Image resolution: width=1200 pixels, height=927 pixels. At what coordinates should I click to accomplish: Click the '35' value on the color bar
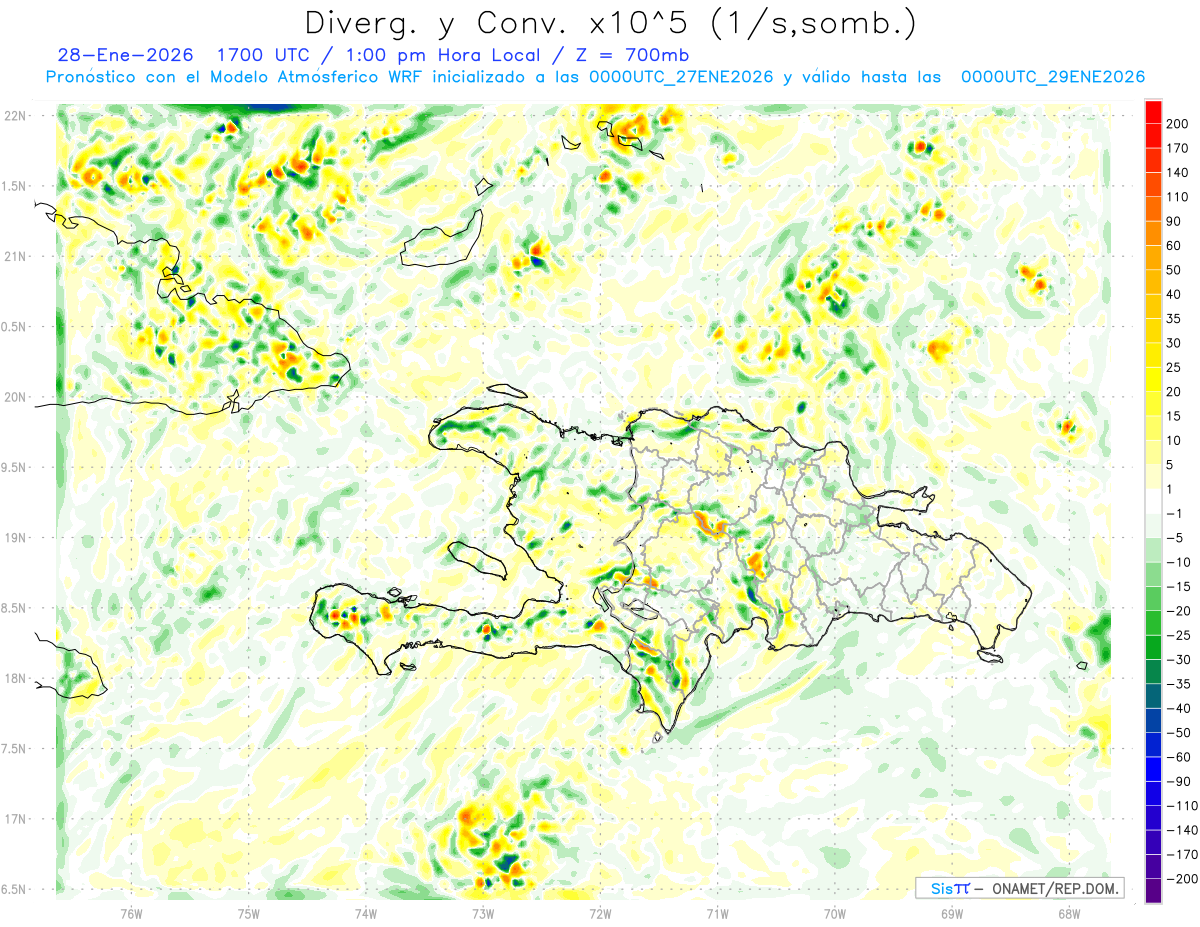click(1174, 319)
